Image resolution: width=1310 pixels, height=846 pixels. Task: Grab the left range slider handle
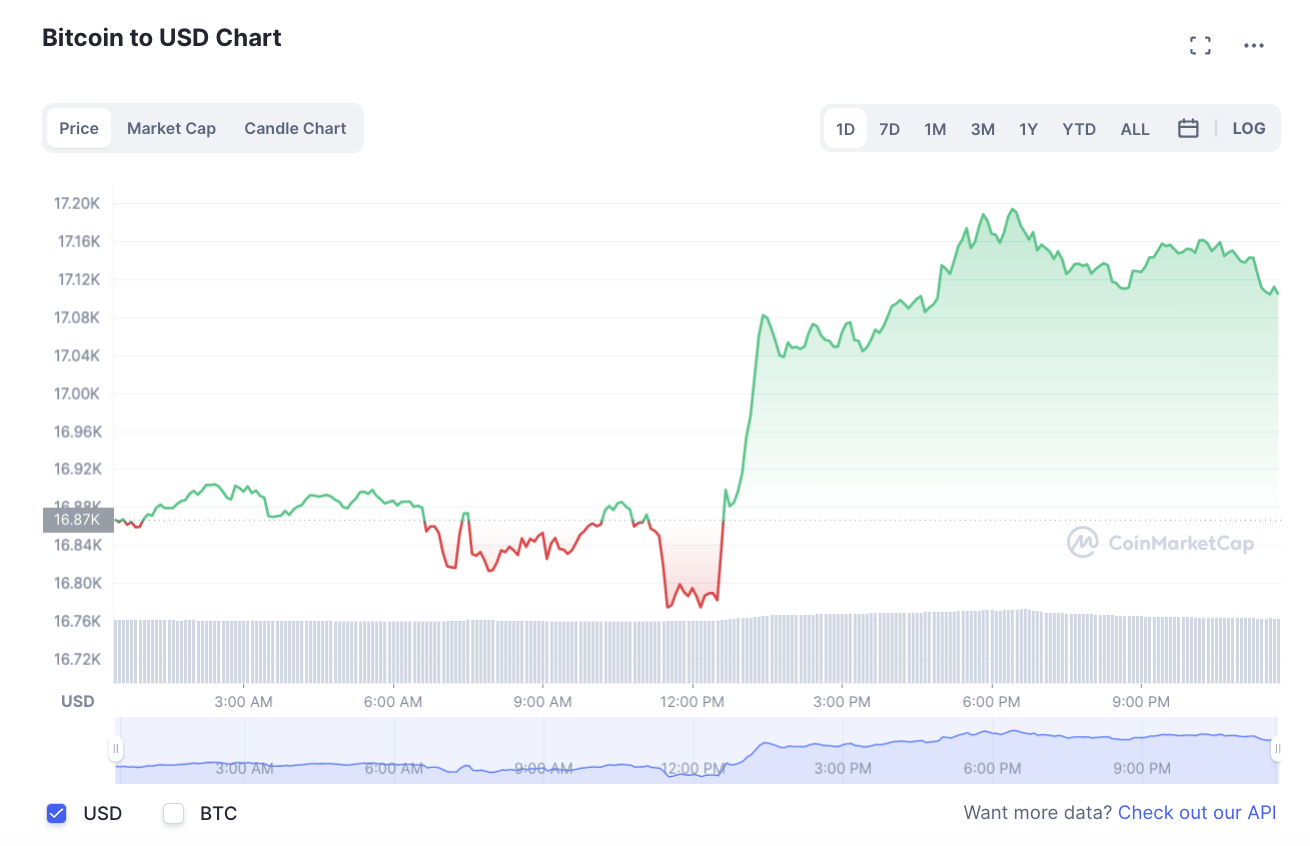(x=116, y=748)
